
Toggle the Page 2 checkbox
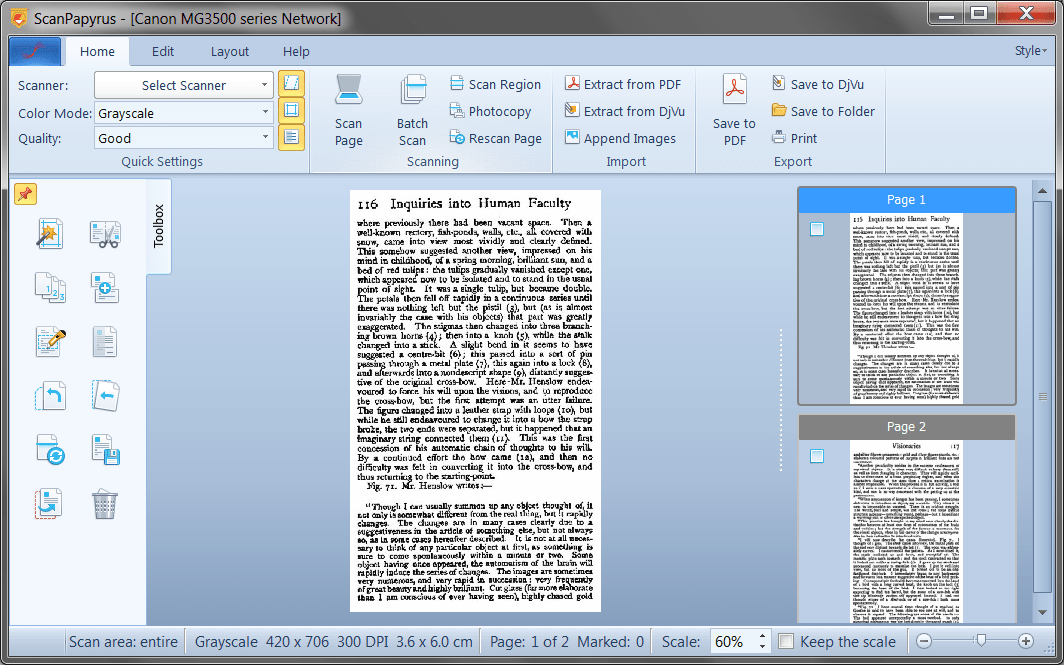[816, 455]
